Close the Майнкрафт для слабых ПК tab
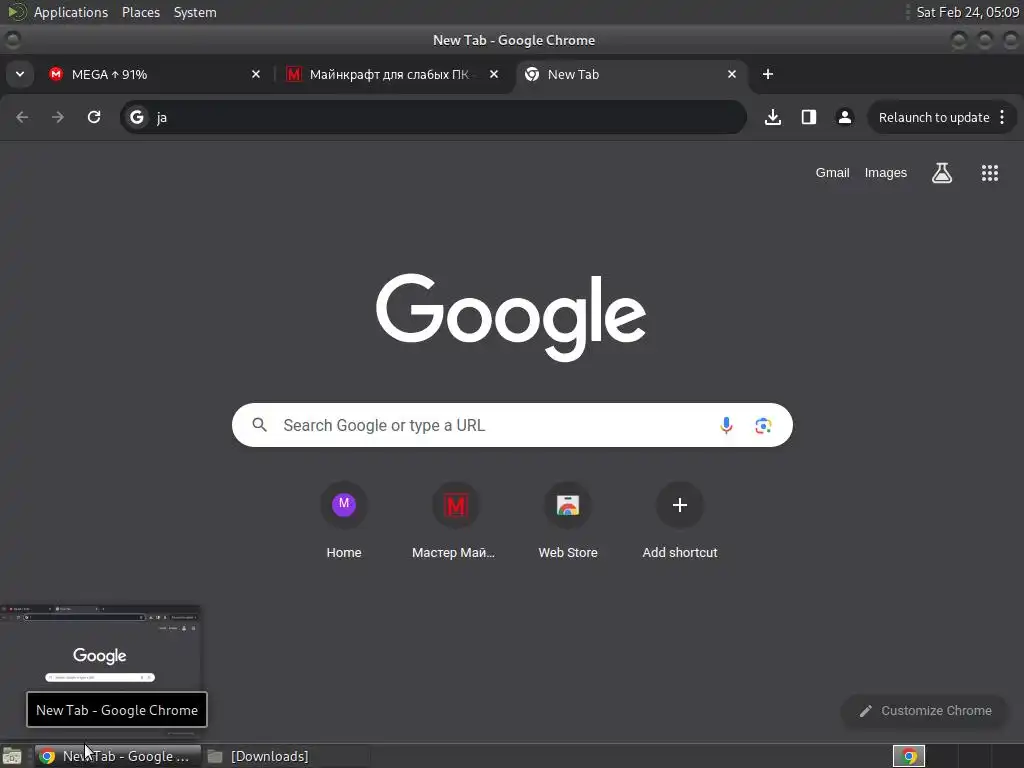Viewport: 1024px width, 768px height. 494,74
